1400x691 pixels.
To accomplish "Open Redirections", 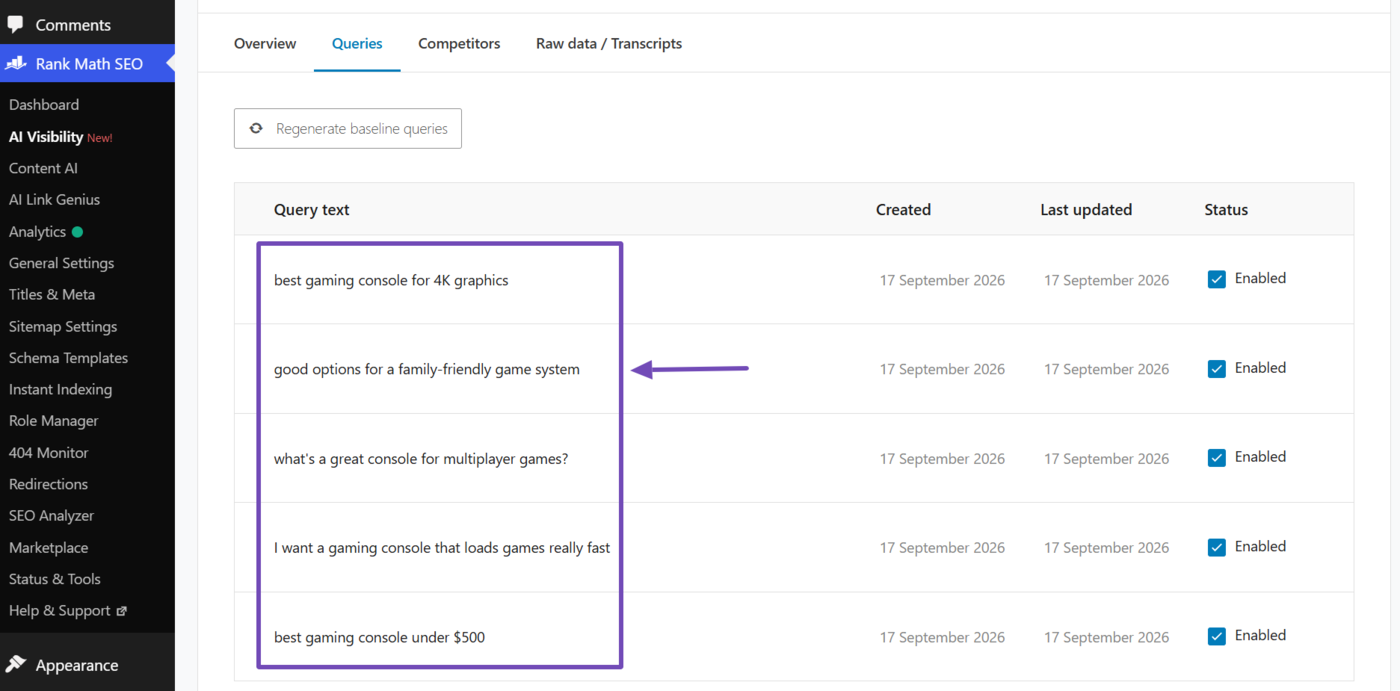I will (x=48, y=484).
